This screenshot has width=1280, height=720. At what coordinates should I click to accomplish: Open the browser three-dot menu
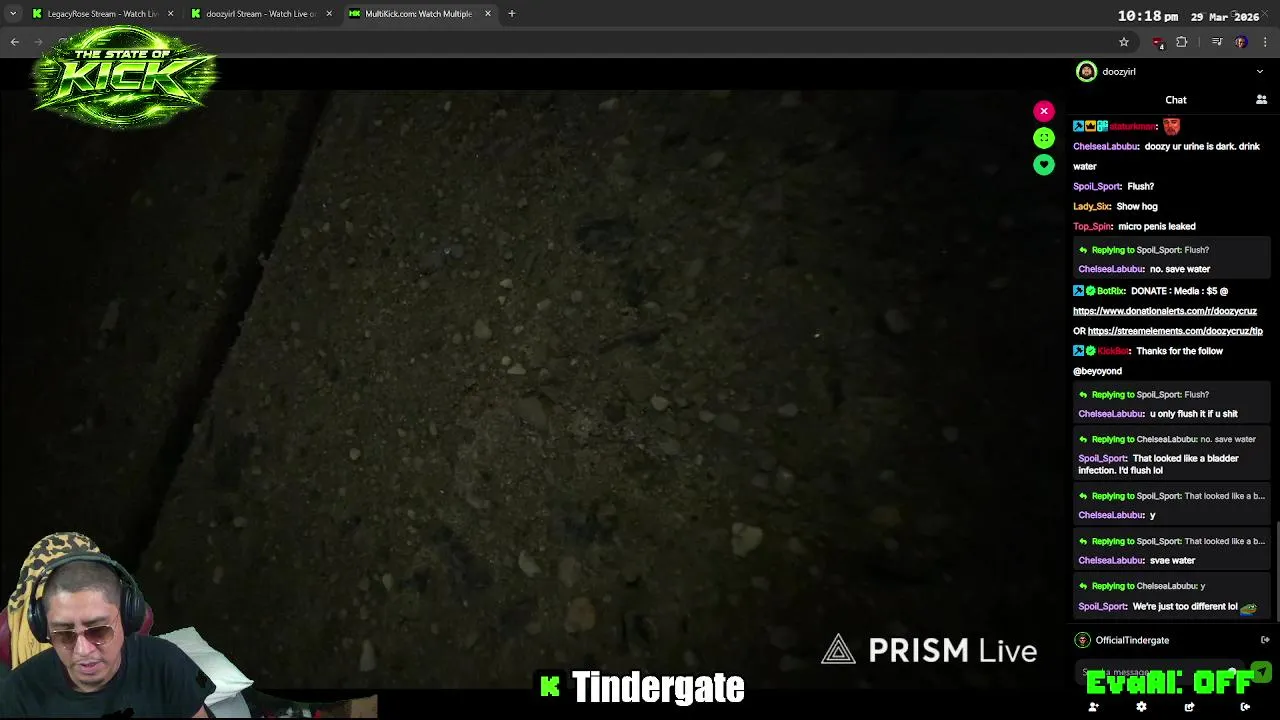click(1265, 42)
